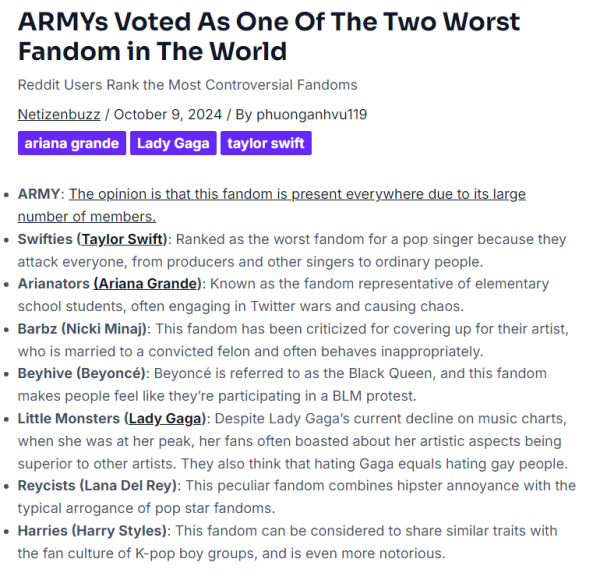Click the bold Barbz (Nicki Minaj) label
This screenshot has width=600, height=580.
click(x=82, y=329)
